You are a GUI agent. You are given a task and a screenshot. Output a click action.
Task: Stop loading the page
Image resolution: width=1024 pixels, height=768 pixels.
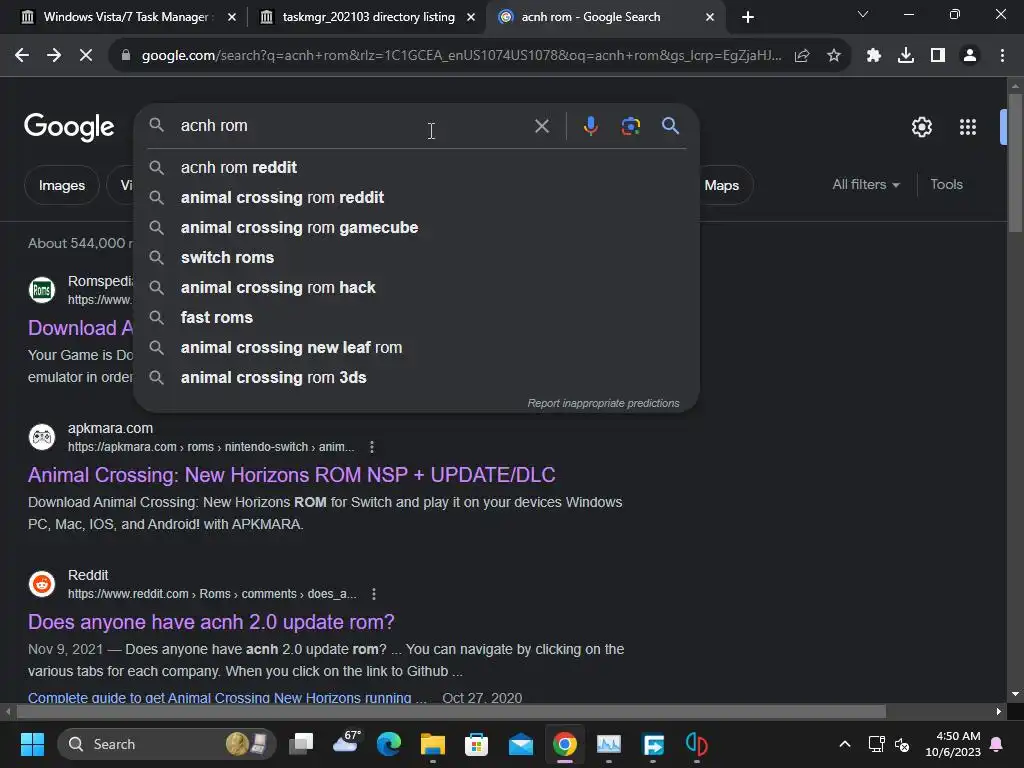tap(86, 56)
